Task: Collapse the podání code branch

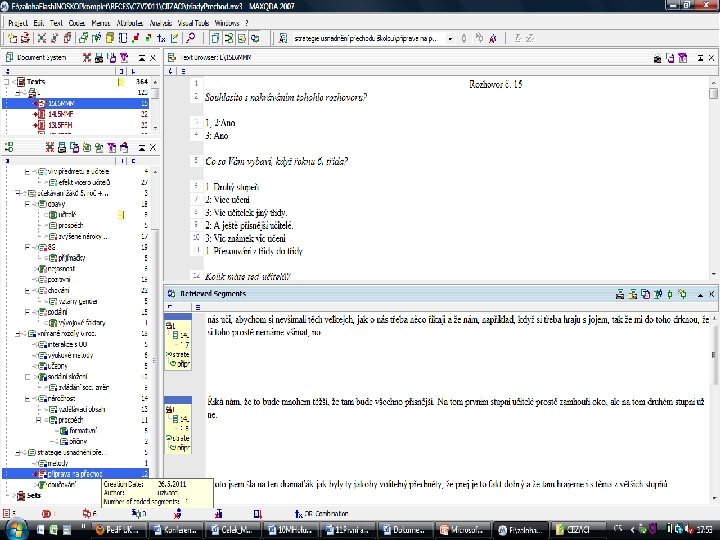Action: pyautogui.click(x=27, y=312)
